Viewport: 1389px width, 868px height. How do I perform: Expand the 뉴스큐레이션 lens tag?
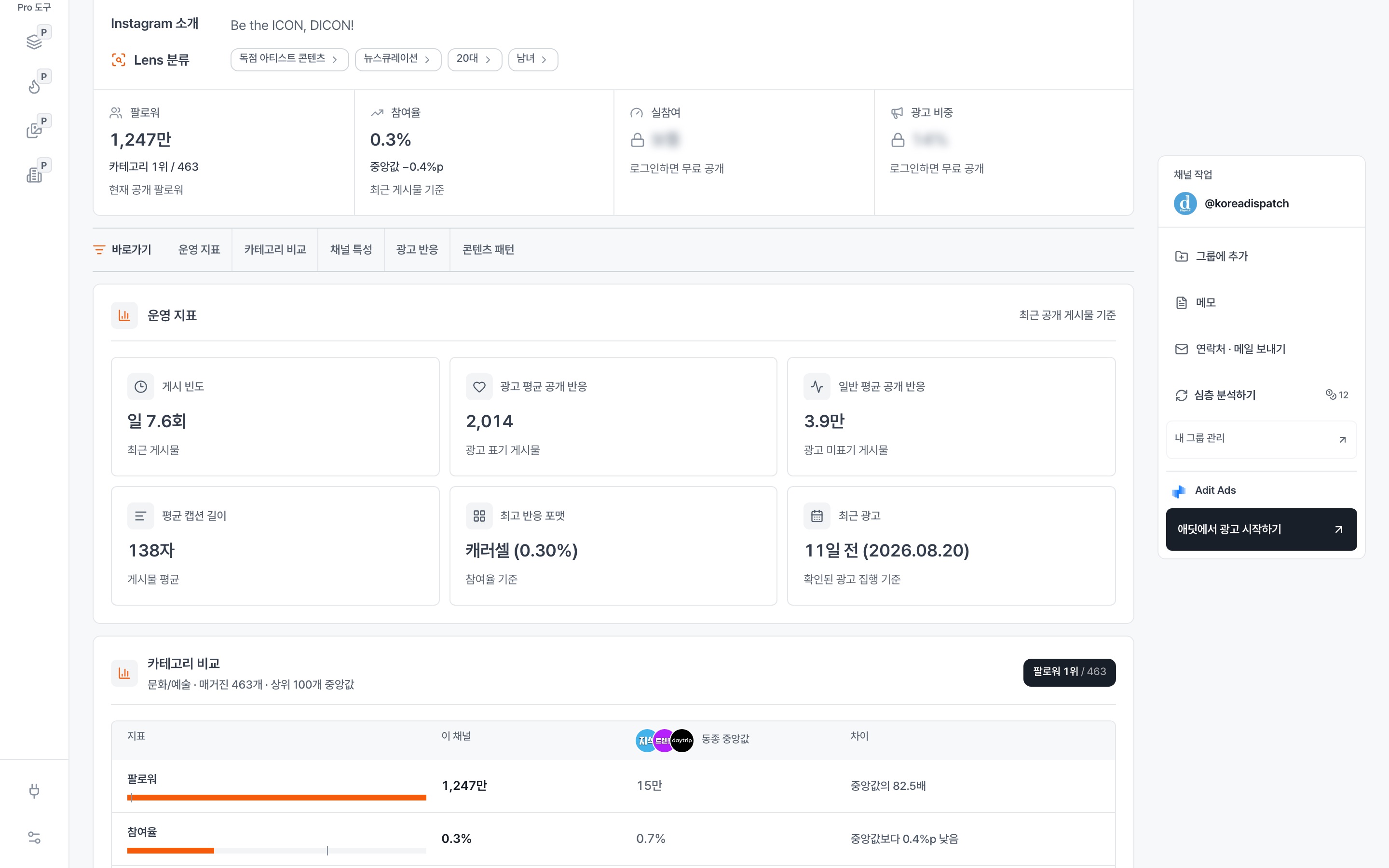click(398, 59)
